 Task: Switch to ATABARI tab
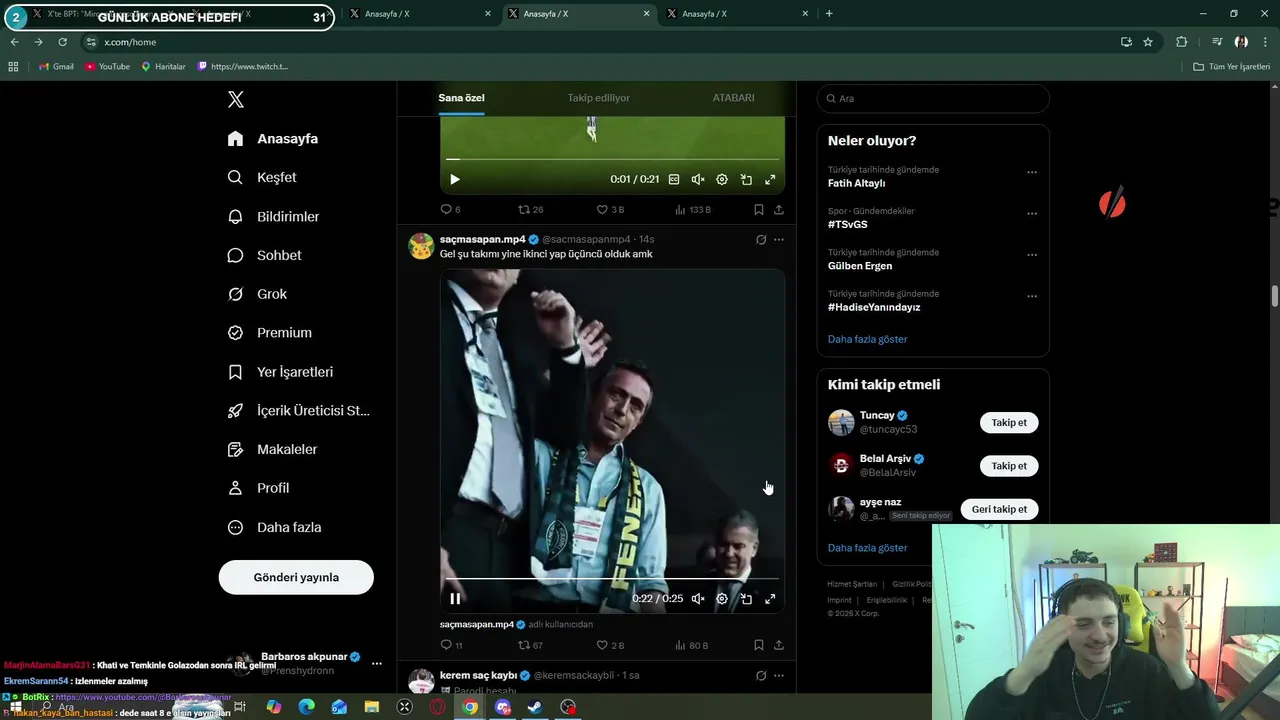click(733, 98)
